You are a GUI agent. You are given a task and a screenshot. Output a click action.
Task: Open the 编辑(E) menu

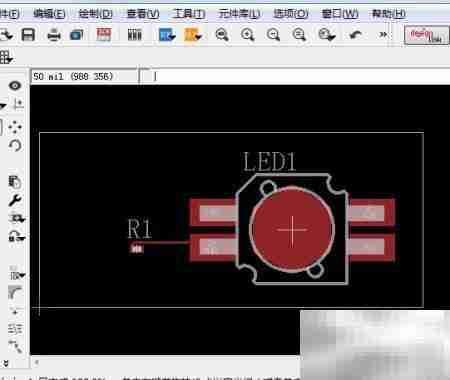click(x=49, y=14)
